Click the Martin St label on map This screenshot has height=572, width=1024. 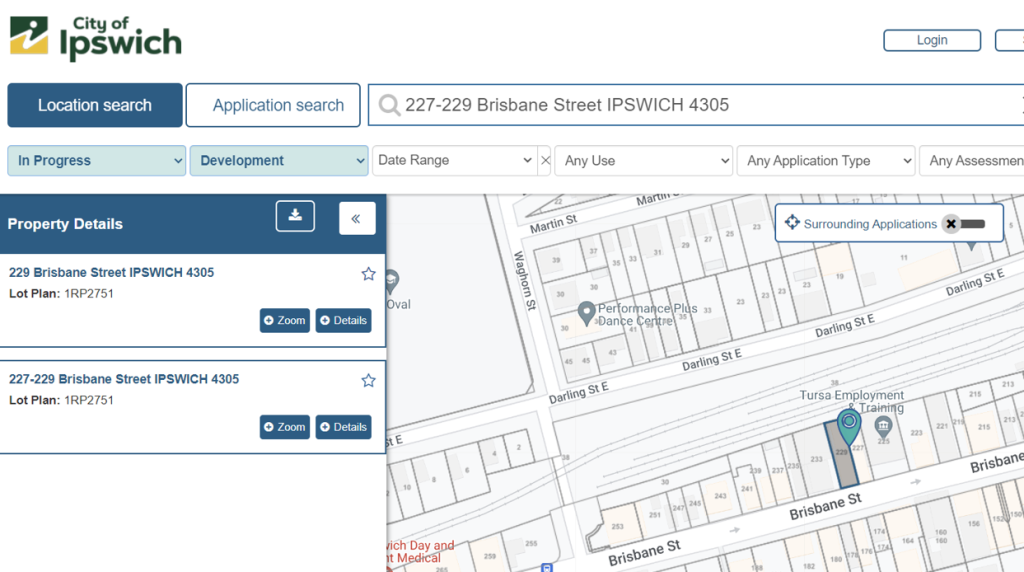click(553, 224)
